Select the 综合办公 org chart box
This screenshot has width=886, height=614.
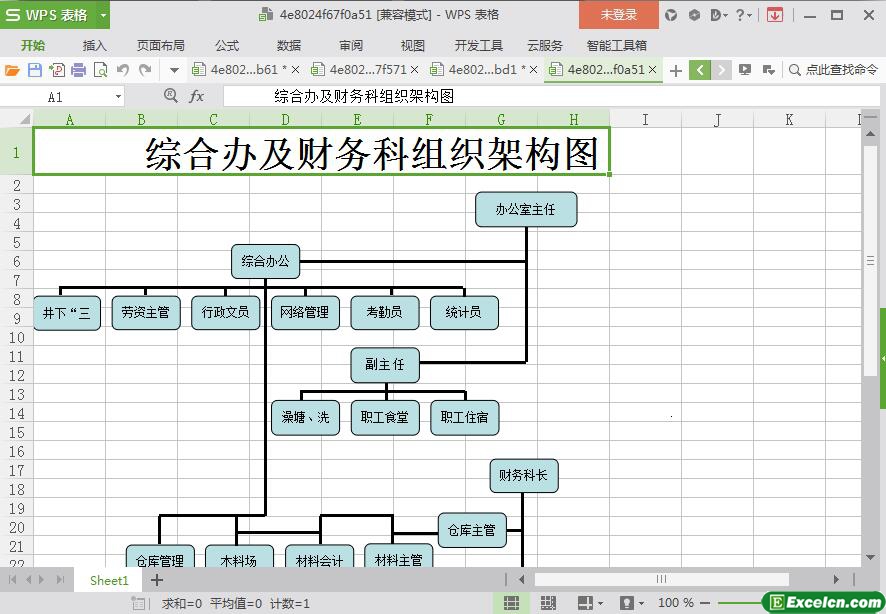pyautogui.click(x=266, y=261)
